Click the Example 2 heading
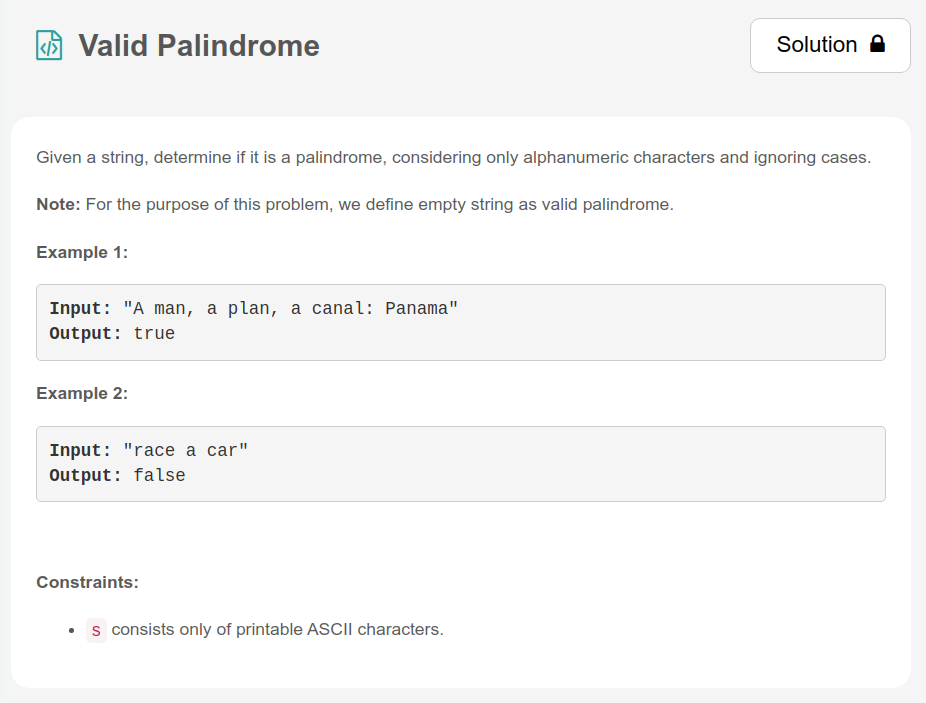 [82, 394]
